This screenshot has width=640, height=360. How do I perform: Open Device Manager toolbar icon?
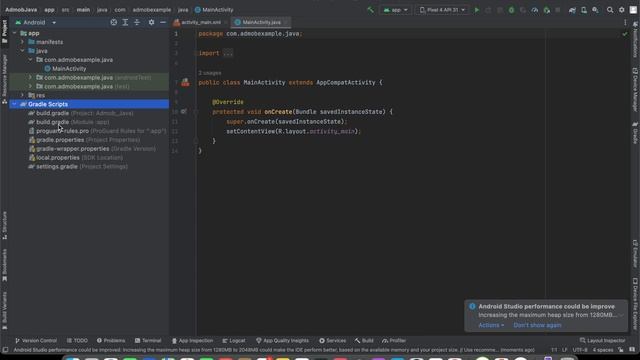[584, 10]
